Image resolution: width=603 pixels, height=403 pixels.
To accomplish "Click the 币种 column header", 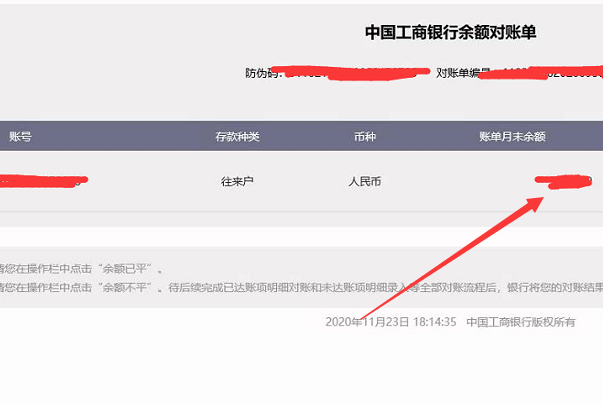I will coord(365,137).
